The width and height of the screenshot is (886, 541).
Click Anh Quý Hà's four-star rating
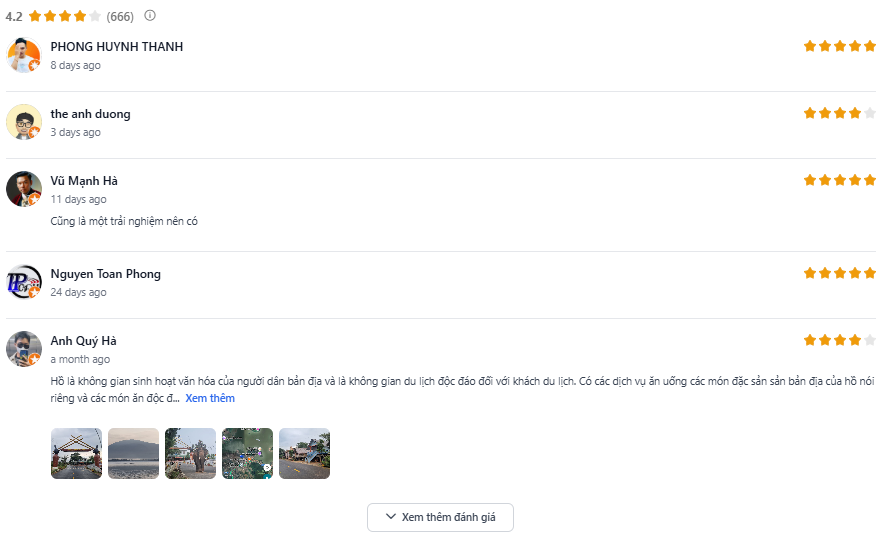click(839, 340)
